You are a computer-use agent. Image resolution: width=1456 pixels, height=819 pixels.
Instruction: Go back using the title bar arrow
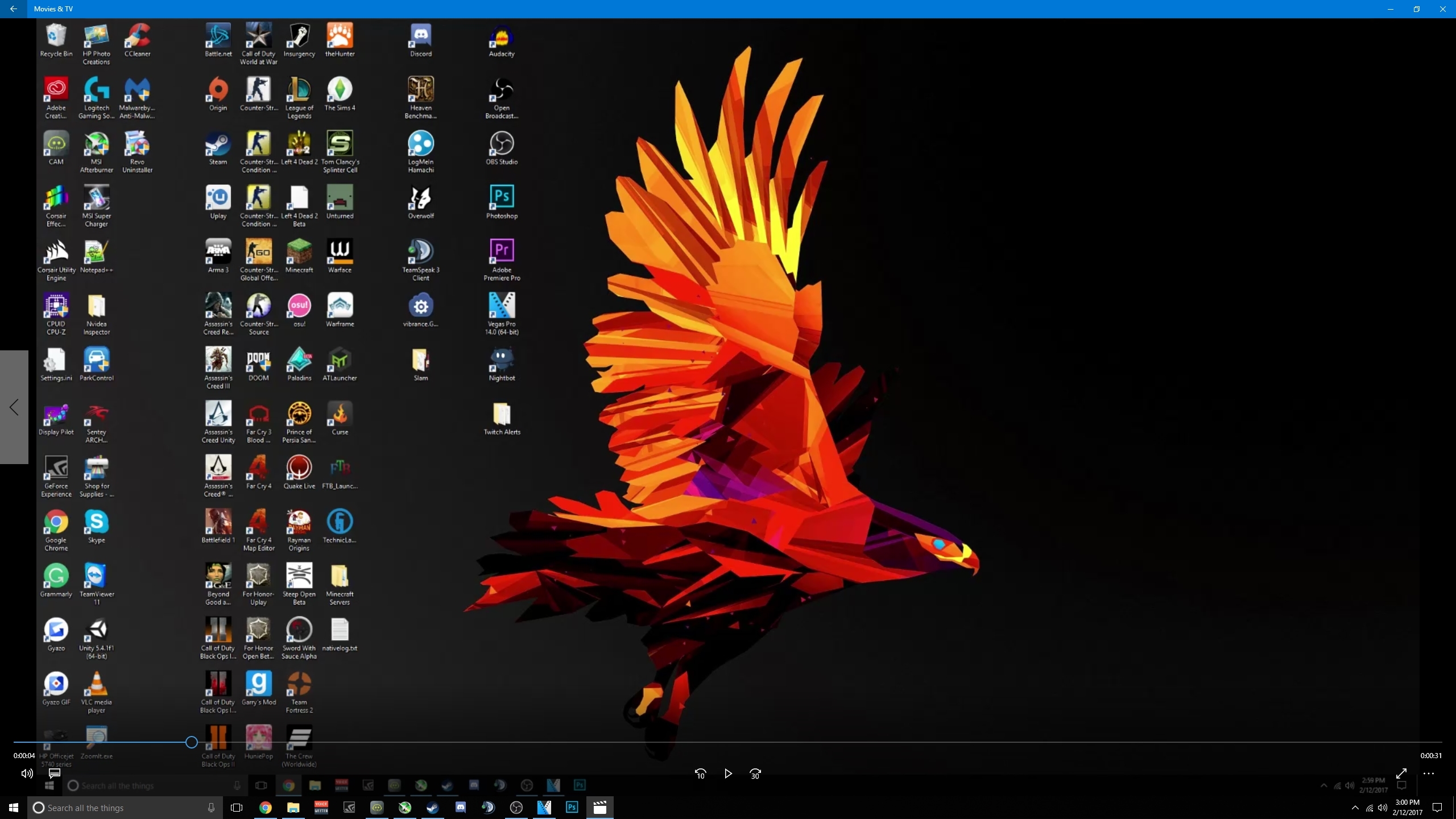click(x=14, y=9)
